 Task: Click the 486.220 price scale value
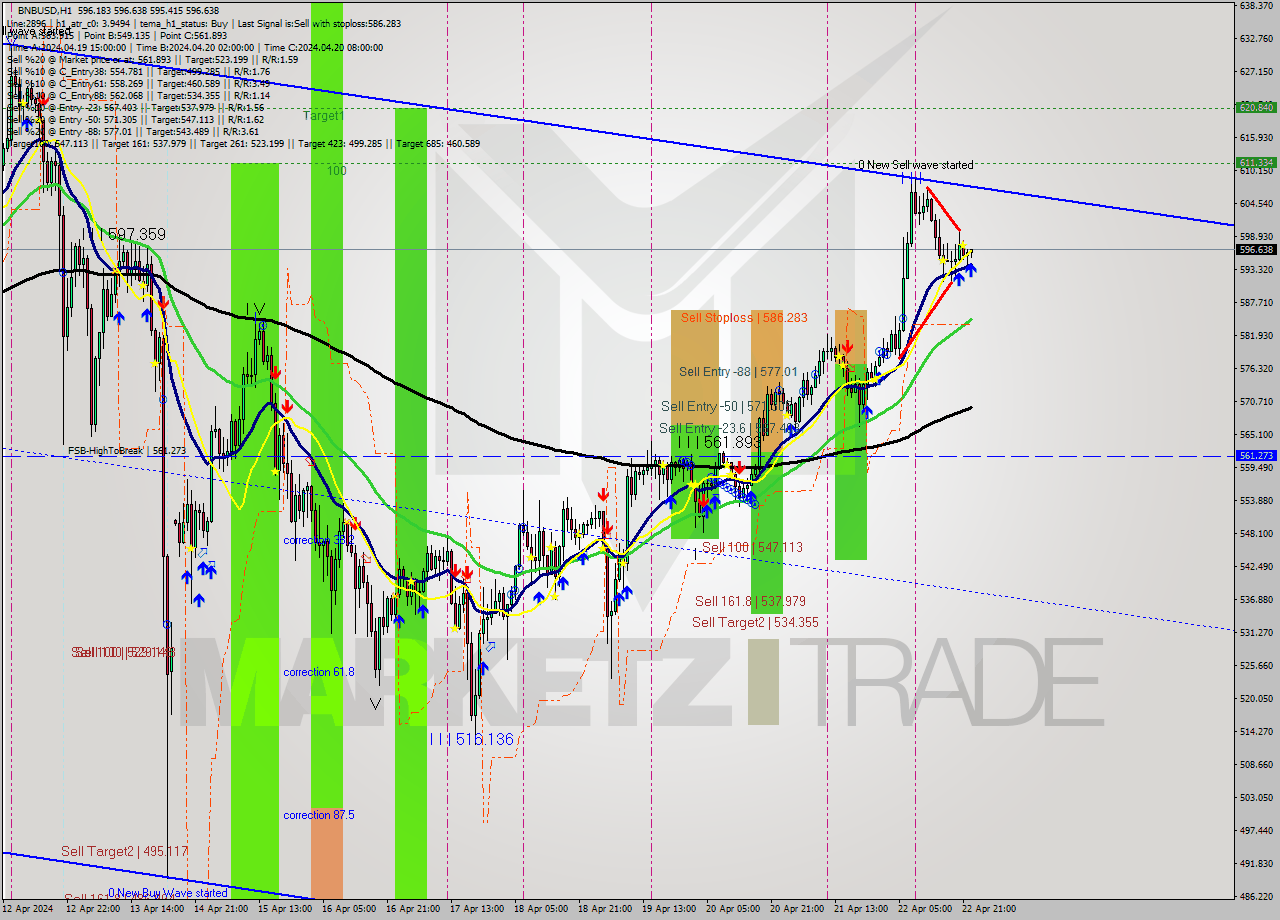1256,896
